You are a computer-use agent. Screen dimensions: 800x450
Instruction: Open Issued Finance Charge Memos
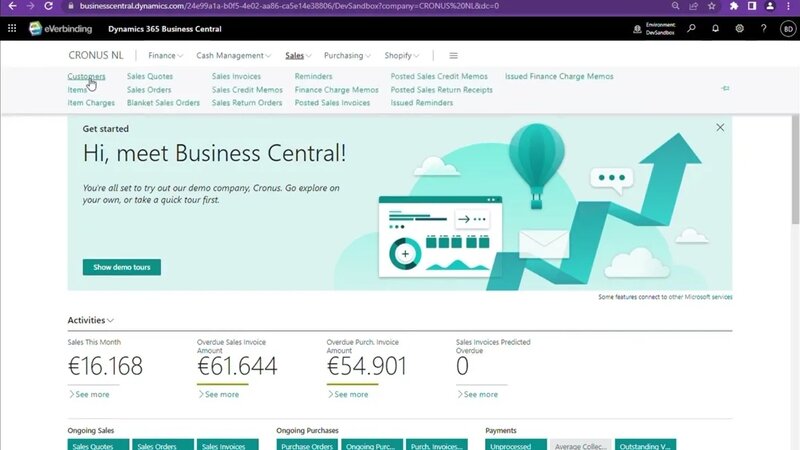[559, 77]
